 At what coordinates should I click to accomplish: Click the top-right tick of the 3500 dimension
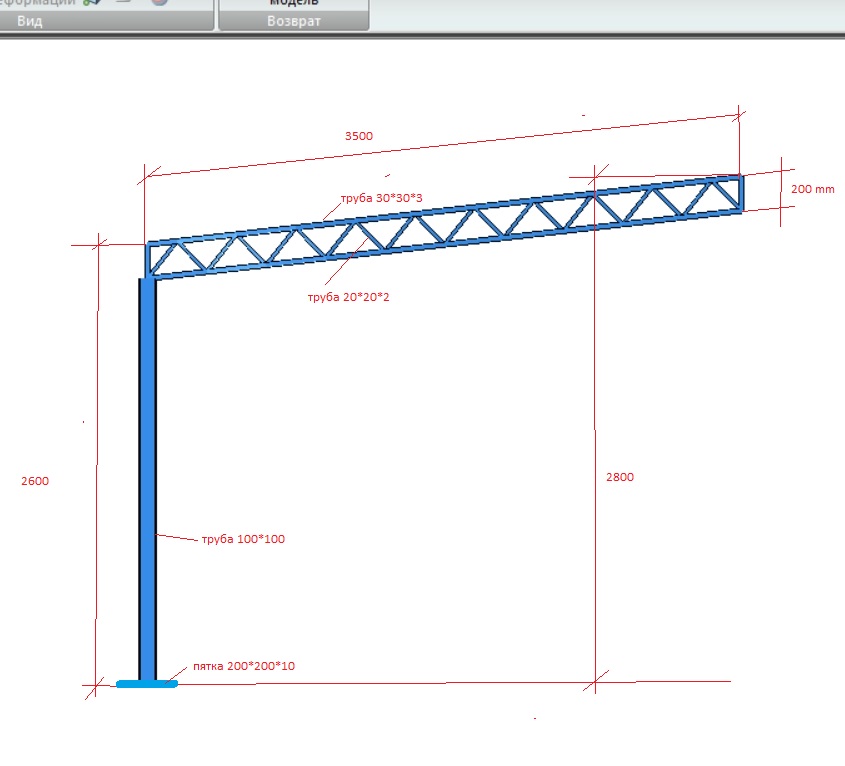point(739,115)
